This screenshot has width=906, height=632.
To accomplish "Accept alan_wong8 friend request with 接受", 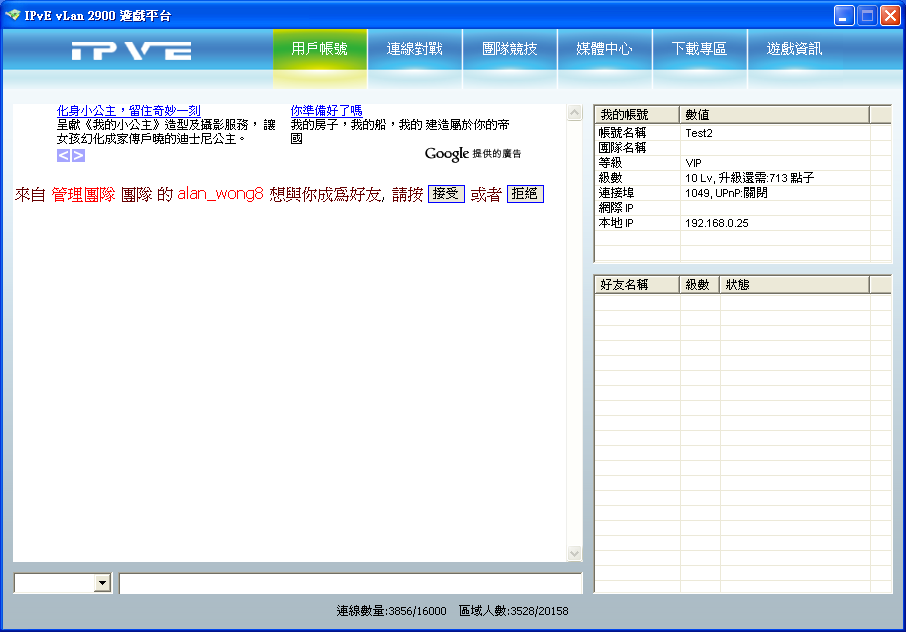I will coord(446,194).
